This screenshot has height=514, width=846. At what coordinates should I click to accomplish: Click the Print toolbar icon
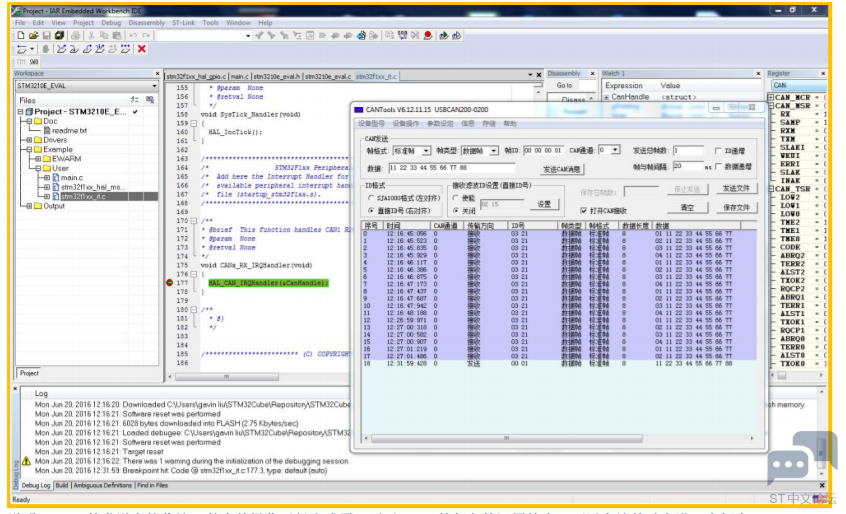[76, 36]
